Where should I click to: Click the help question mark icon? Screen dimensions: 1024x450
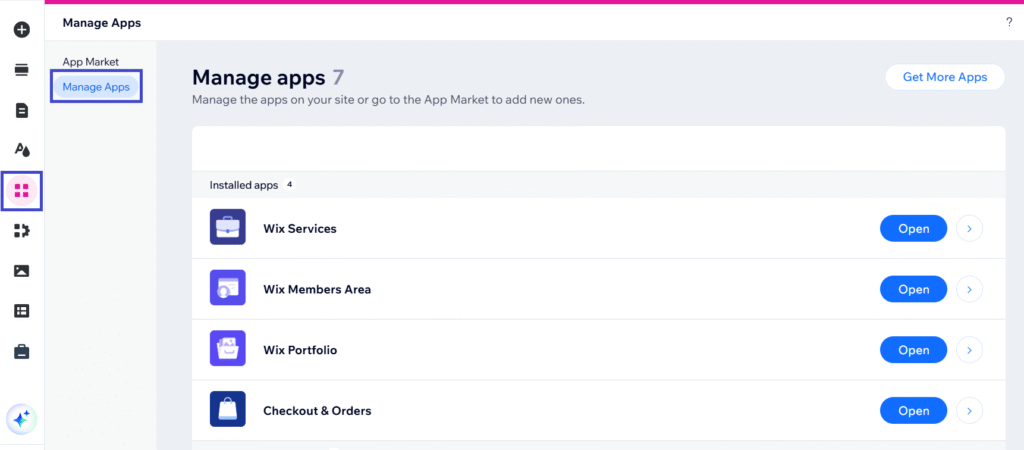[1008, 22]
